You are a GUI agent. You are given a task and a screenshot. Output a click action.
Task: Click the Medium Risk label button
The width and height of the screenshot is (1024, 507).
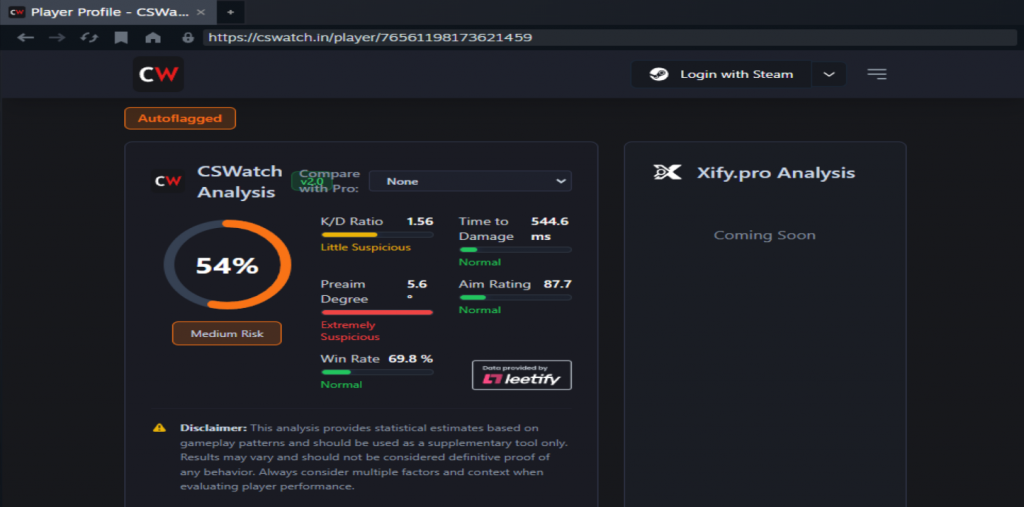pos(227,333)
